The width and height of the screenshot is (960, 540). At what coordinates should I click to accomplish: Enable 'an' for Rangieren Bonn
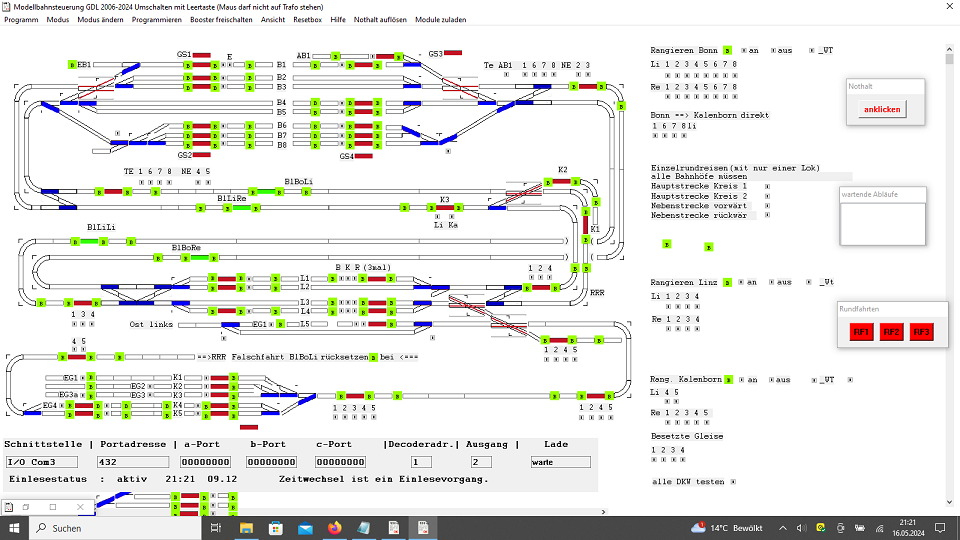744,50
